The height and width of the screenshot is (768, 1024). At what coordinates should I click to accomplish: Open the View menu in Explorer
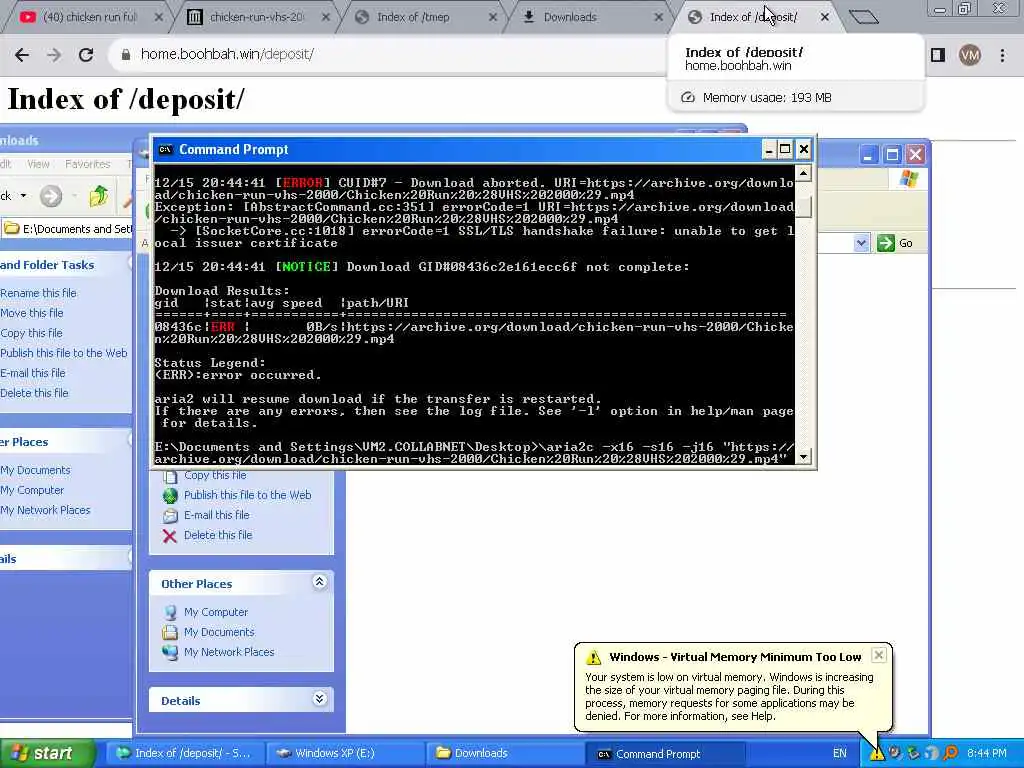pyautogui.click(x=38, y=164)
